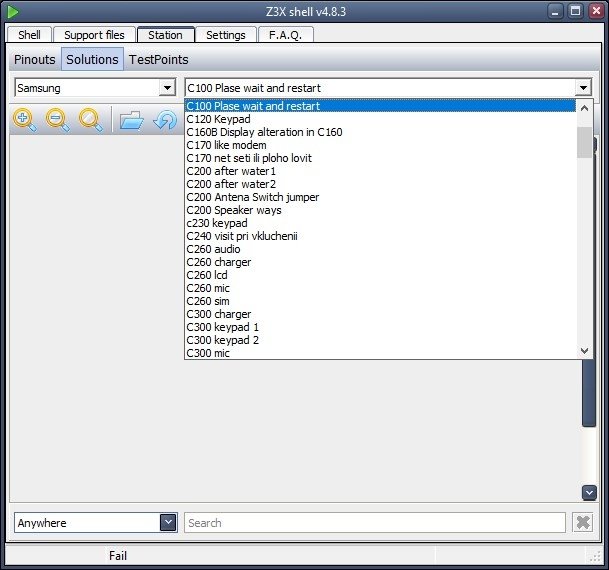
Task: Select the Solutions sub-tab
Action: (92, 59)
